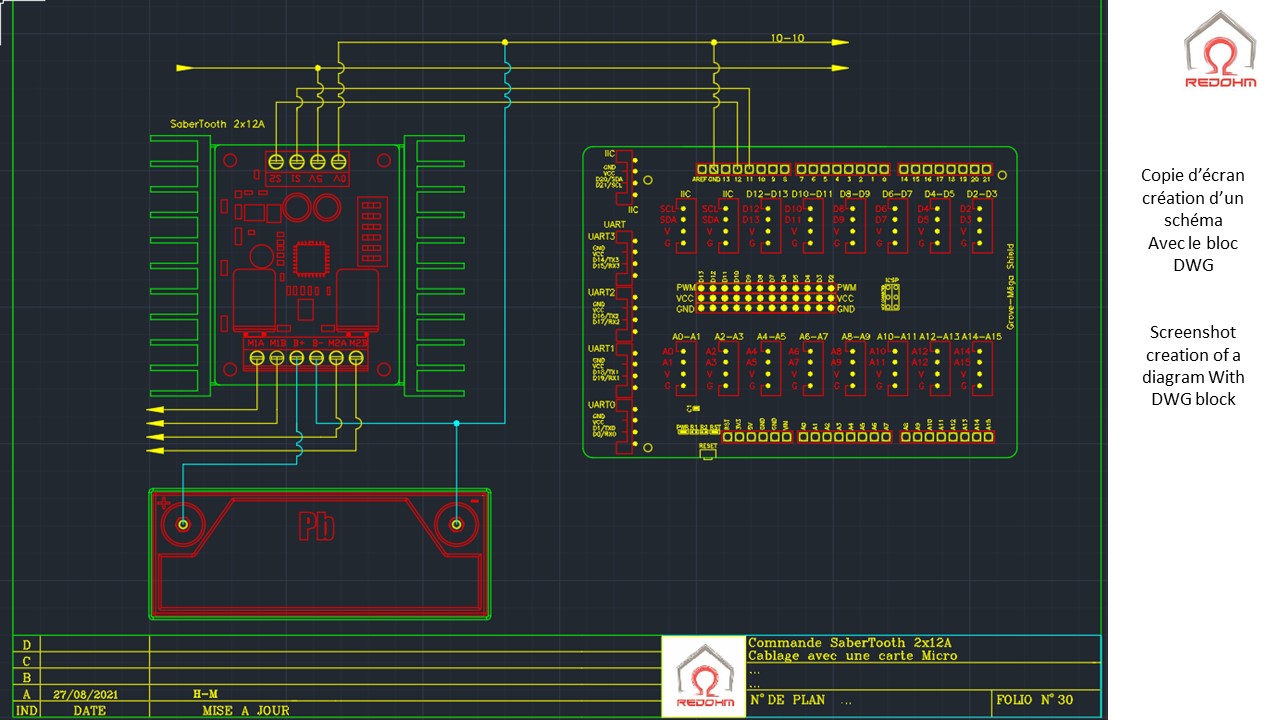
Task: Select the D4-D5 connector heading
Action: pos(939,193)
